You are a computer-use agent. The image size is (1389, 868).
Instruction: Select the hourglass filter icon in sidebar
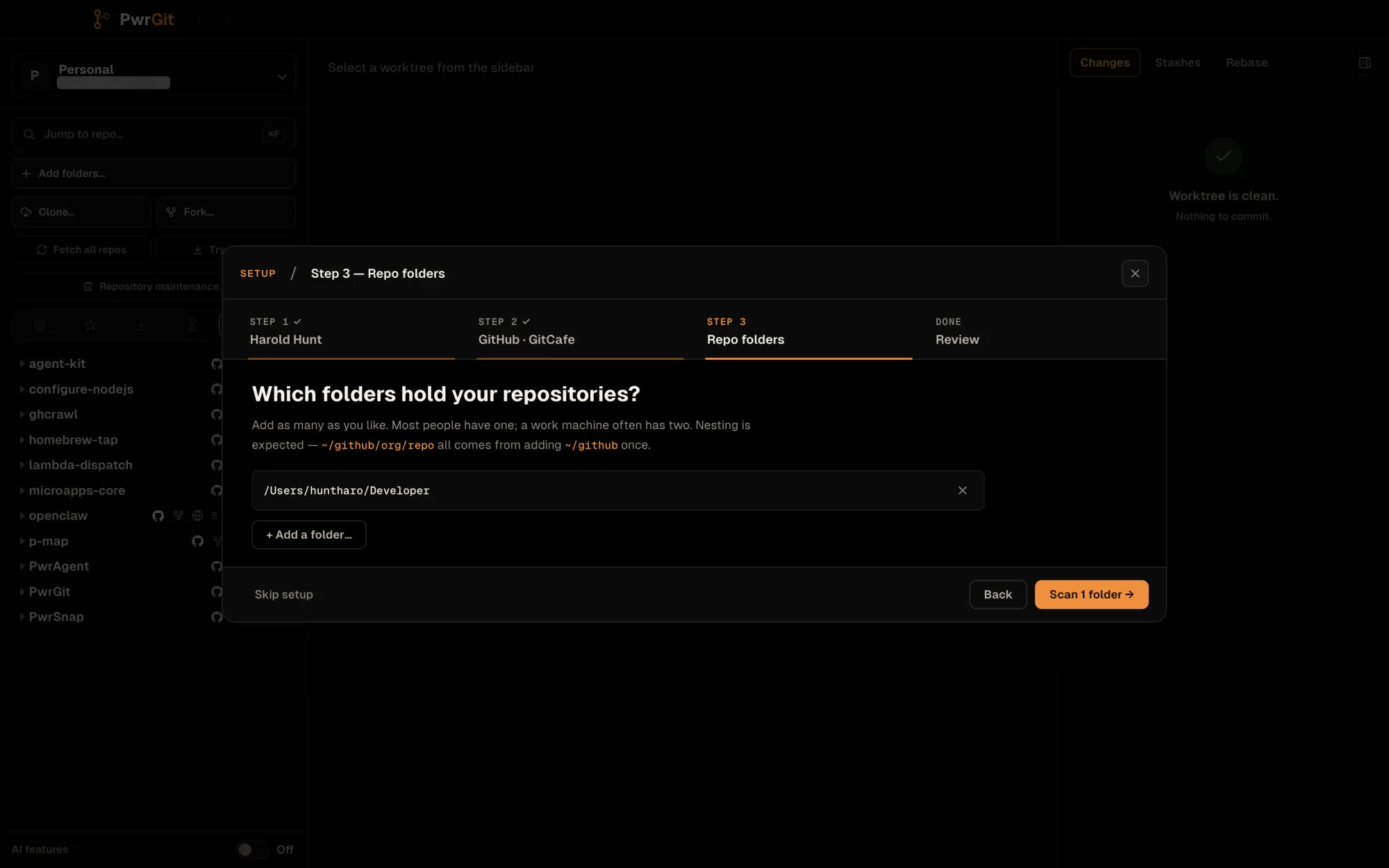tap(192, 325)
